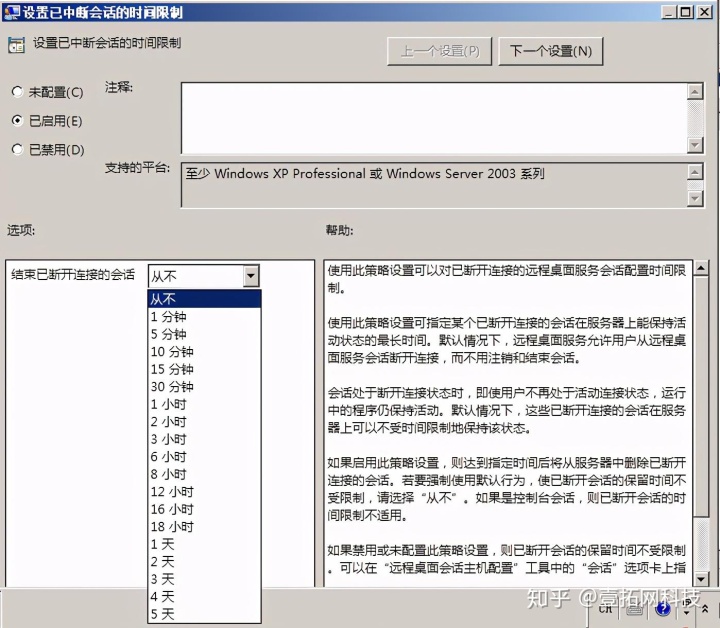Select the 已启用(E) radio button

pos(17,121)
